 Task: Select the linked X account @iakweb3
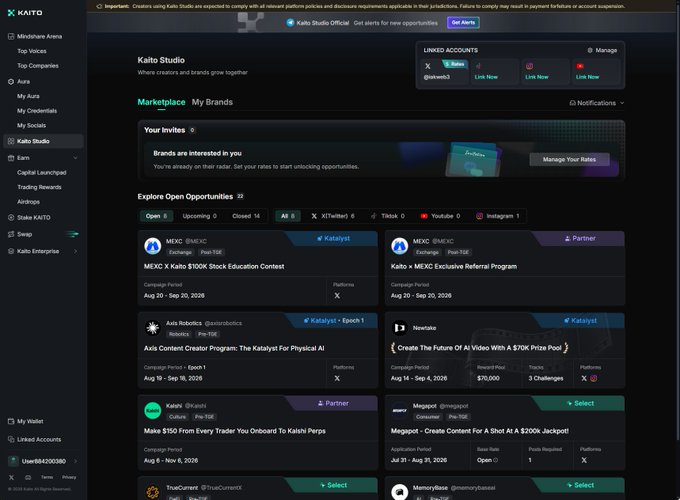click(443, 71)
